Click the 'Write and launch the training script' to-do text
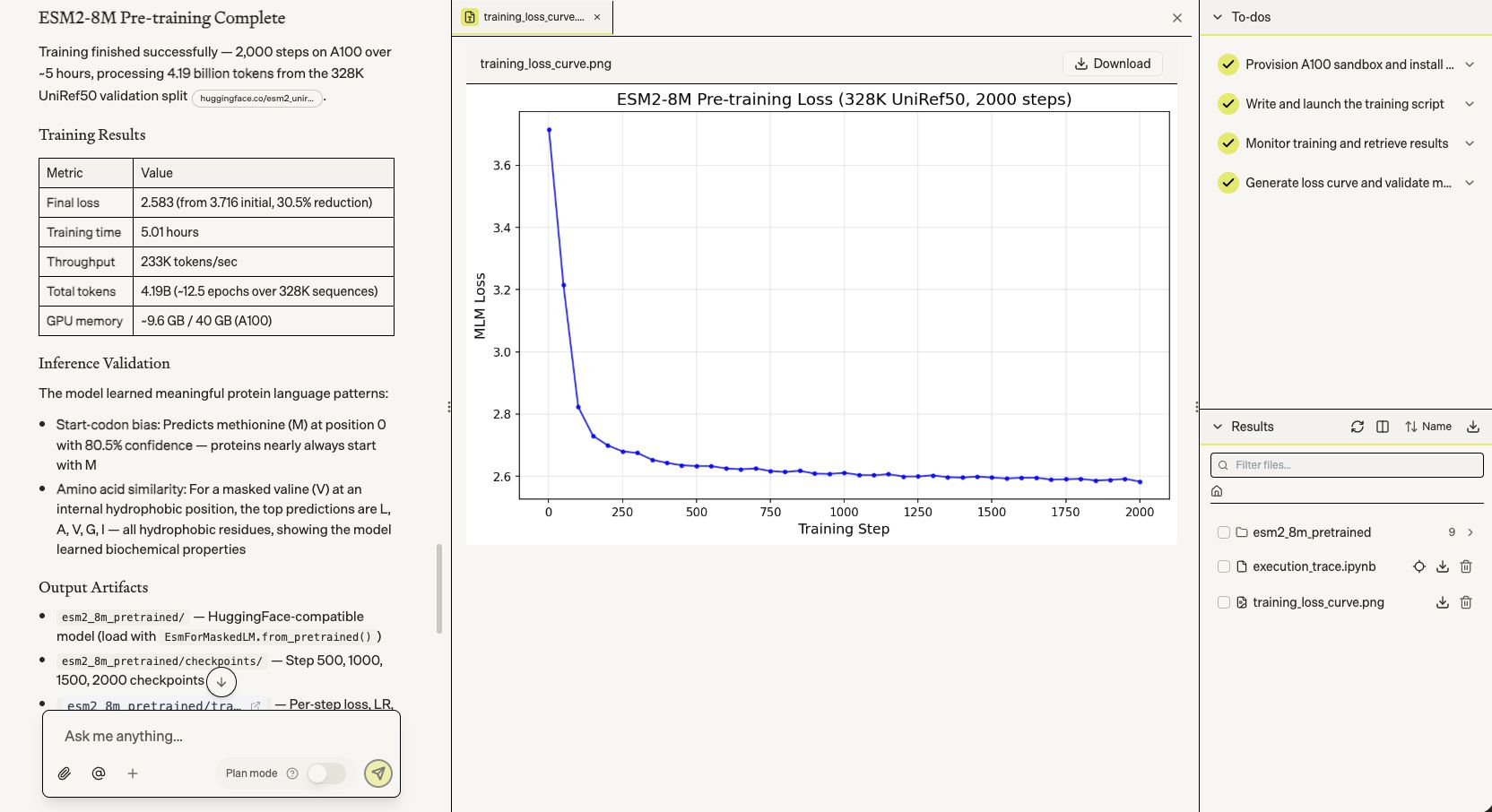Viewport: 1492px width, 812px height. pyautogui.click(x=1345, y=104)
